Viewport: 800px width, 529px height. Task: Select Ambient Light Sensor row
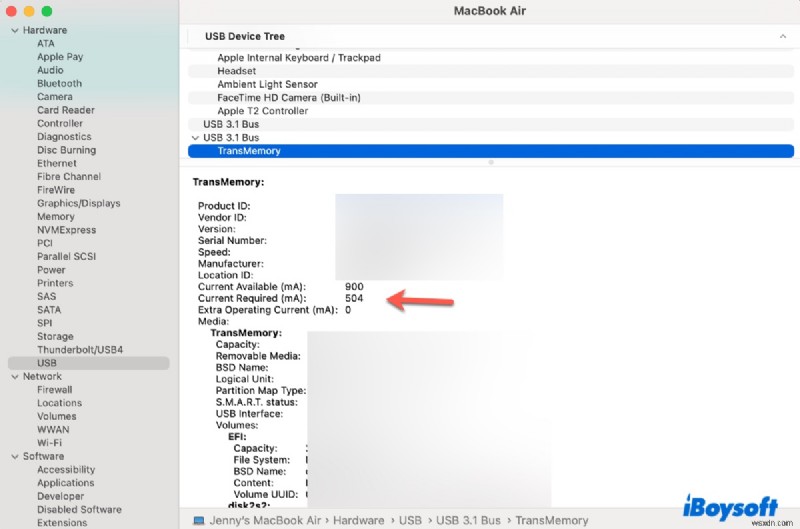coord(491,84)
